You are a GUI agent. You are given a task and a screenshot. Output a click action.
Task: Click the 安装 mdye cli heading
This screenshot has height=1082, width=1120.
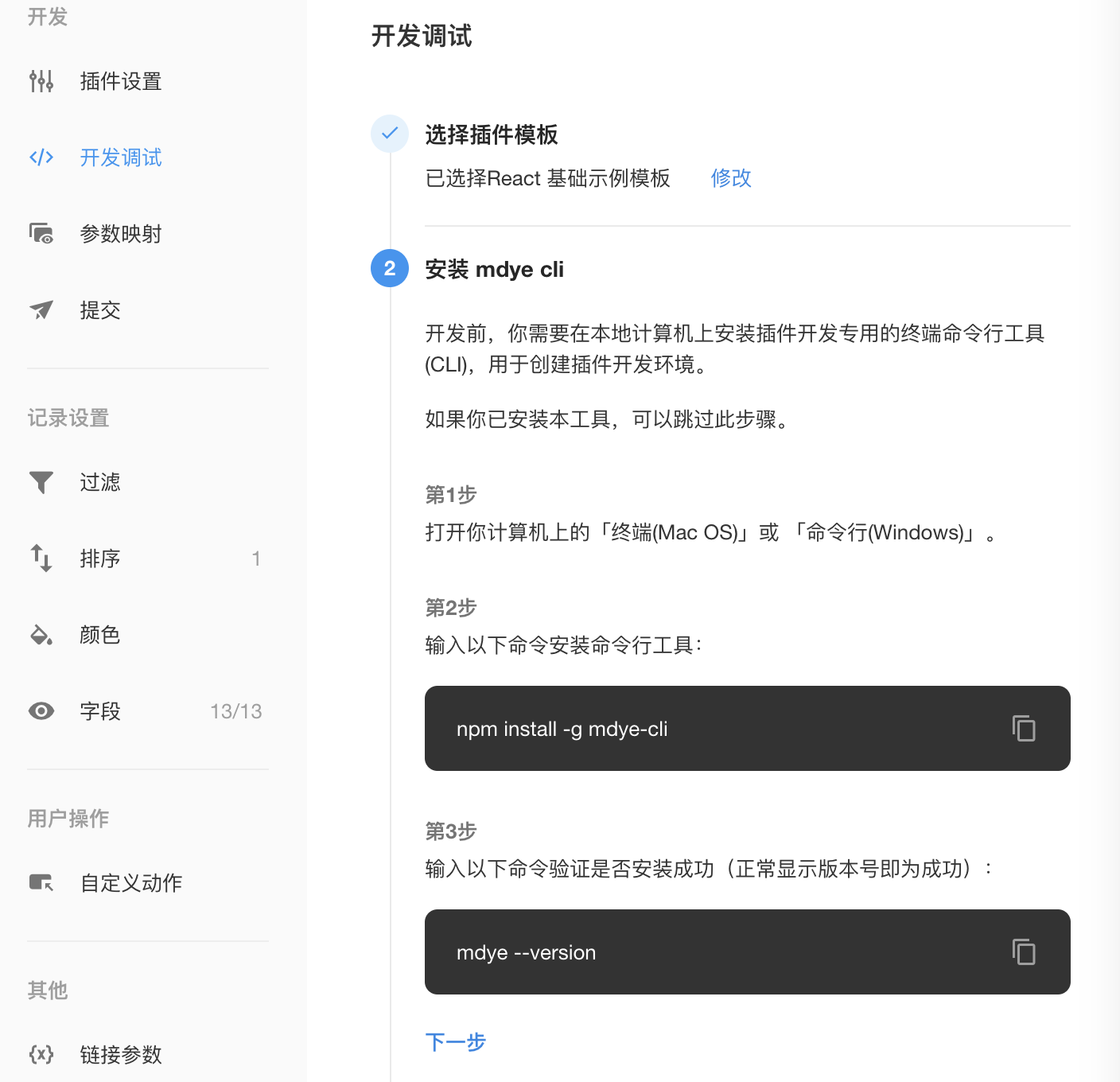click(495, 269)
